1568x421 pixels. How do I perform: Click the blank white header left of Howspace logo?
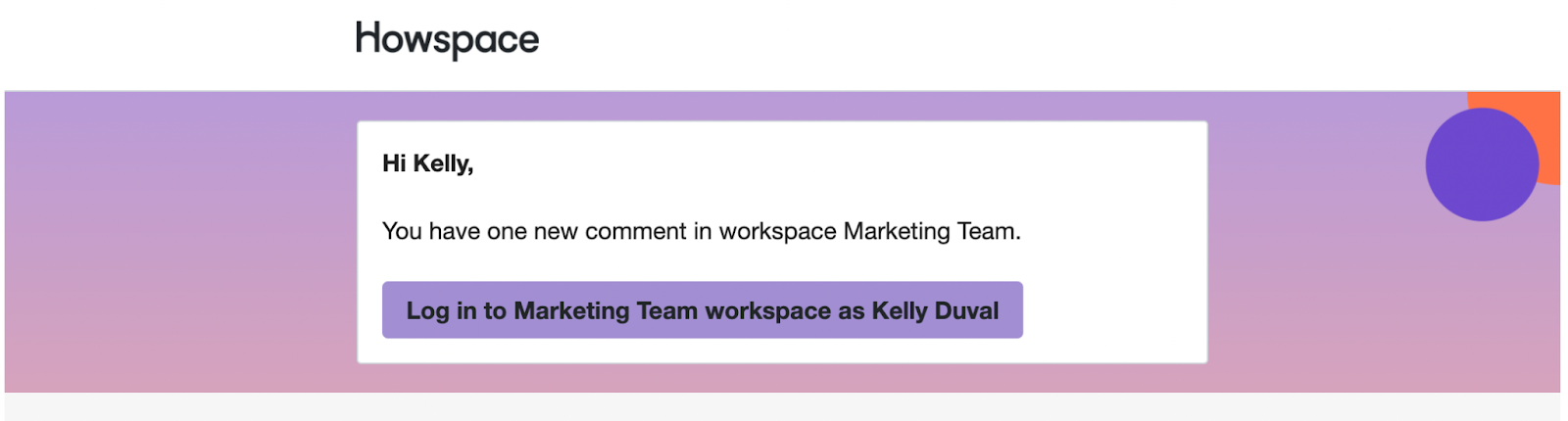click(x=177, y=45)
